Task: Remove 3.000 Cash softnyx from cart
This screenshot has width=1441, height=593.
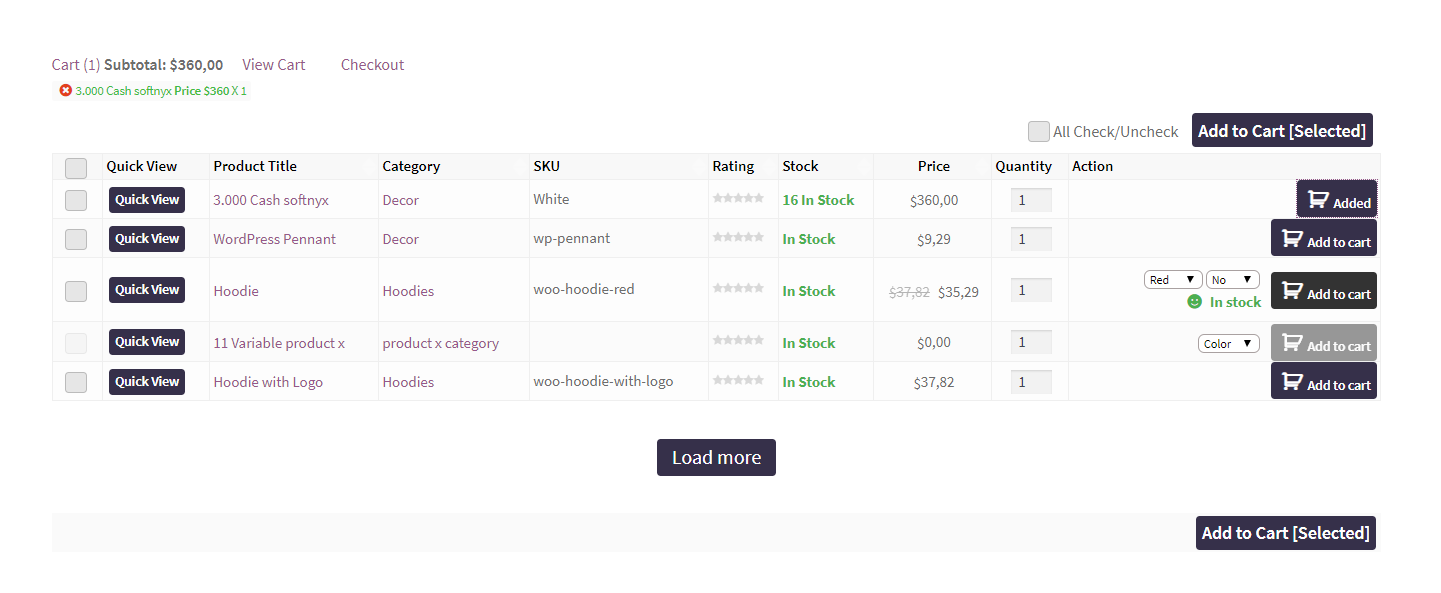Action: point(66,91)
